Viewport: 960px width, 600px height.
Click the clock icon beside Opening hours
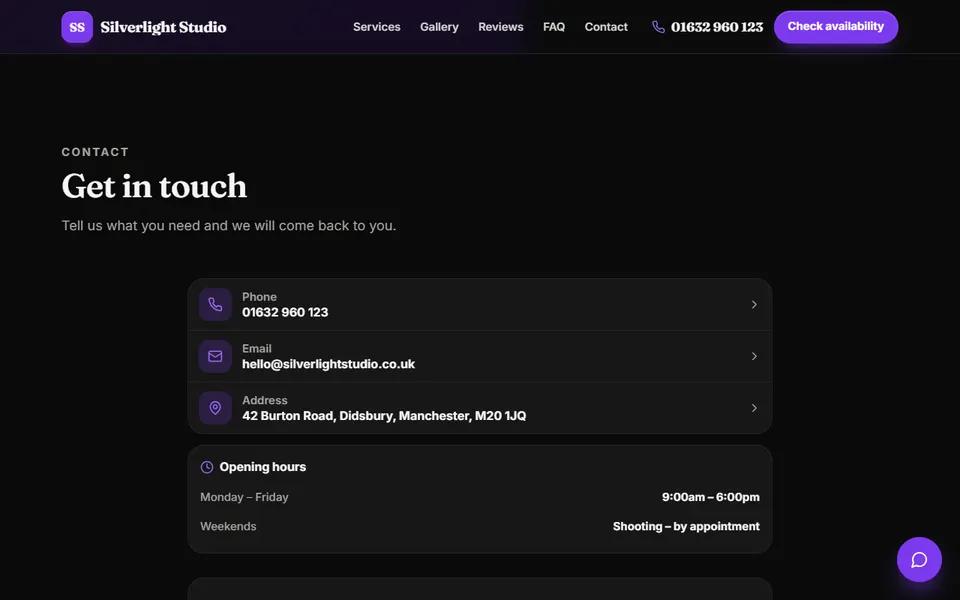(207, 467)
